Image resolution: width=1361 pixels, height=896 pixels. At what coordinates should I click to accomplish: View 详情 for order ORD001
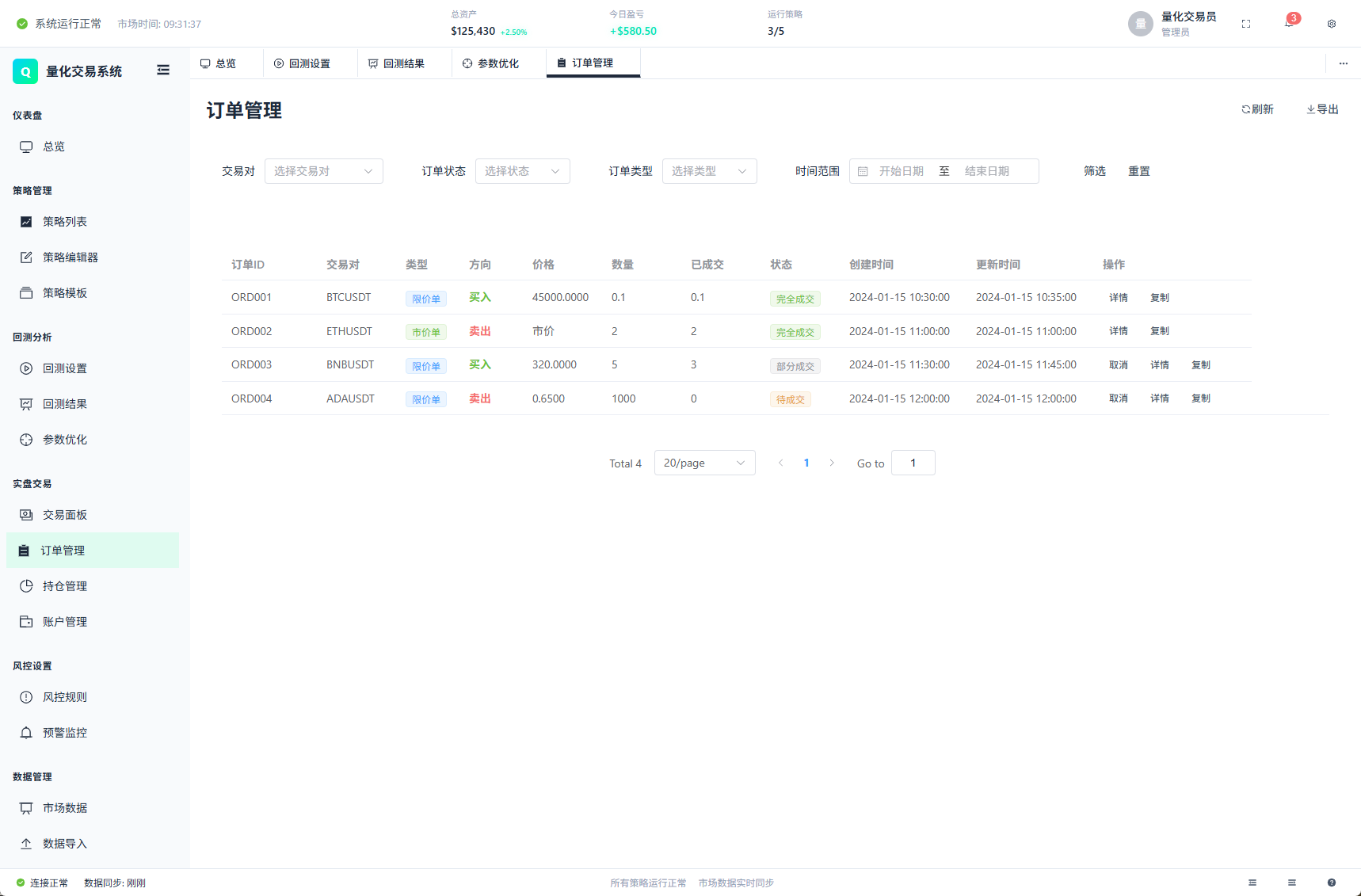[x=1119, y=298]
